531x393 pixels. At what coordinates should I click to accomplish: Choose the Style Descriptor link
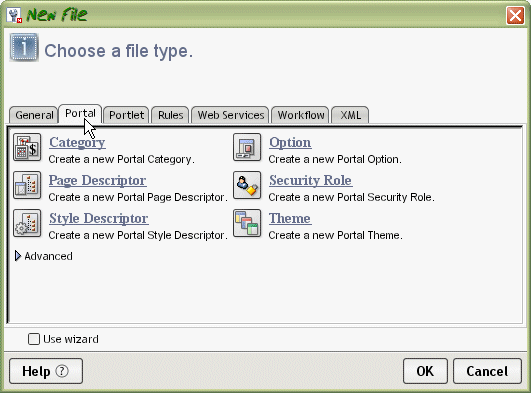click(x=99, y=219)
